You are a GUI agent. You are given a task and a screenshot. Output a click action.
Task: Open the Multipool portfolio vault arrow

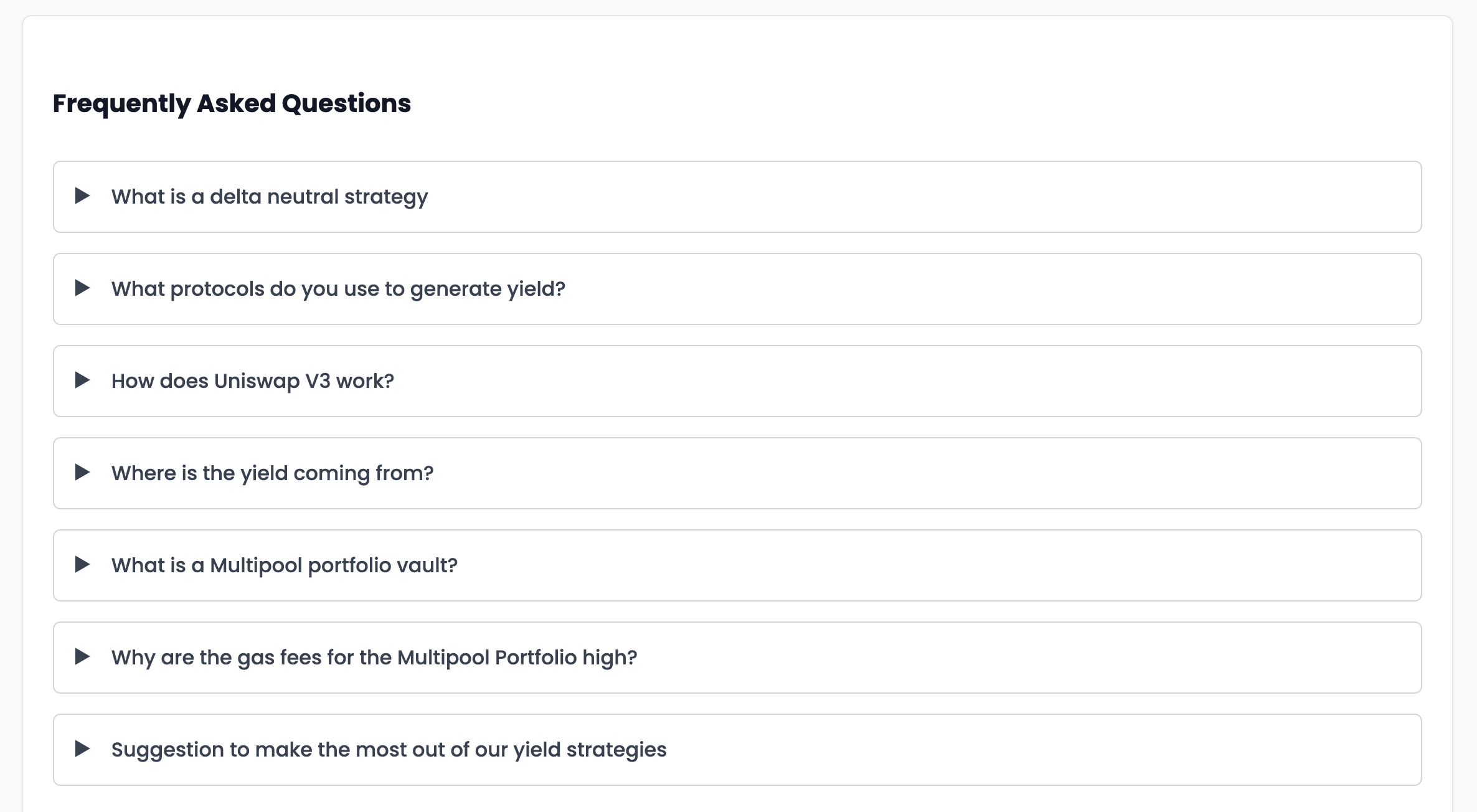tap(82, 565)
